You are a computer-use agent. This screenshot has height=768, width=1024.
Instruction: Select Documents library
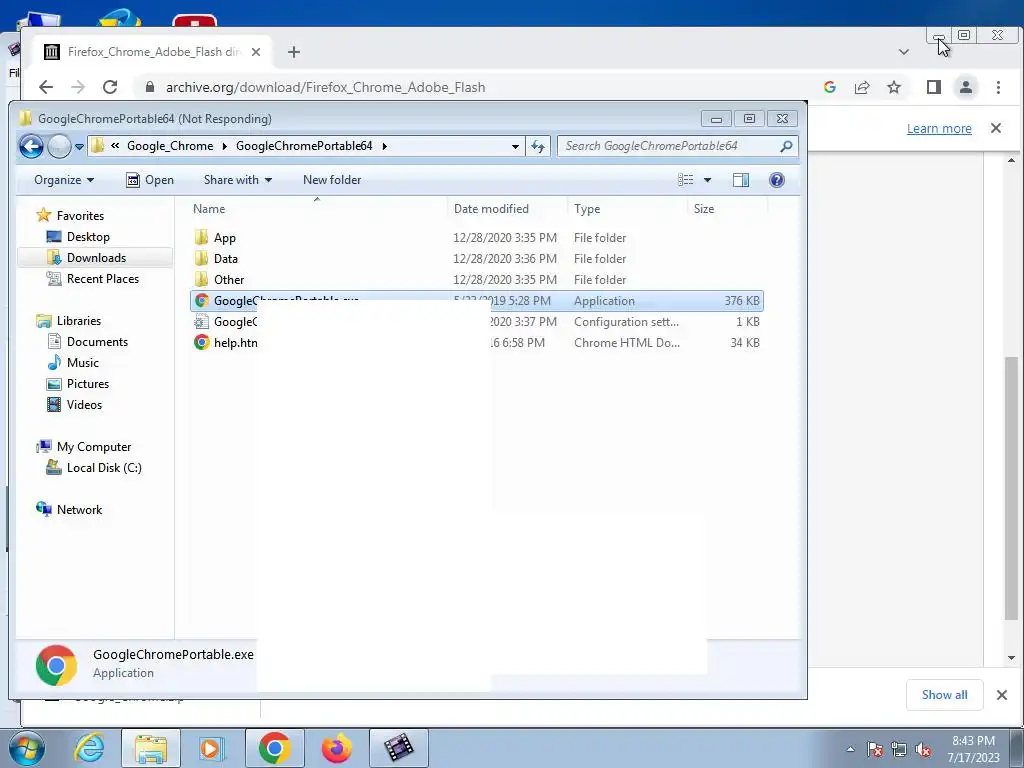point(88,342)
